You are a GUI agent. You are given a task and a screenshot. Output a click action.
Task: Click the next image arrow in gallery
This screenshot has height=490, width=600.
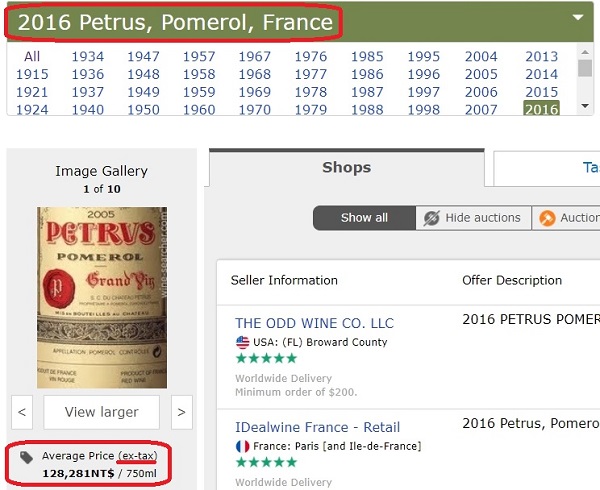[x=180, y=411]
